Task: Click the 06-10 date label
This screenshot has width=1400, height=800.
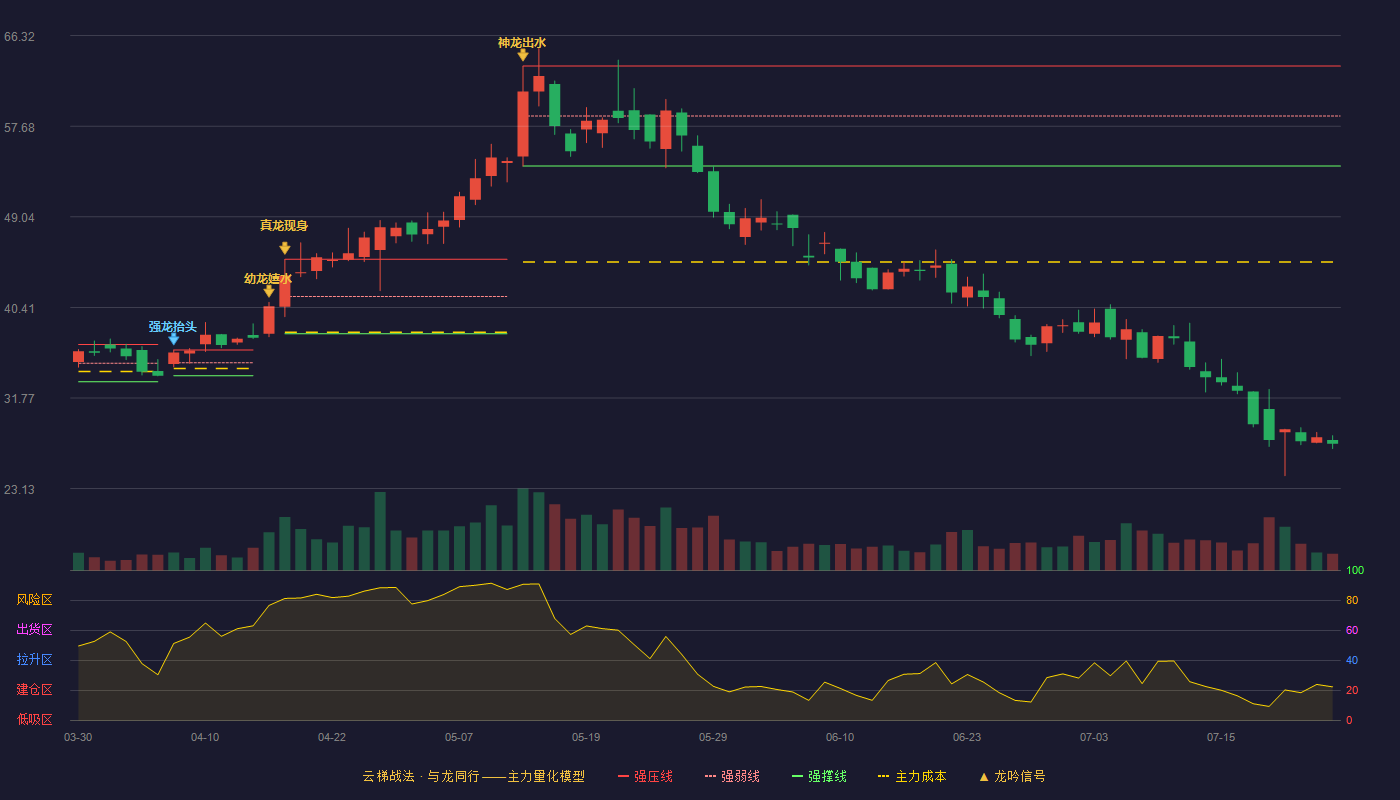Action: (x=840, y=737)
